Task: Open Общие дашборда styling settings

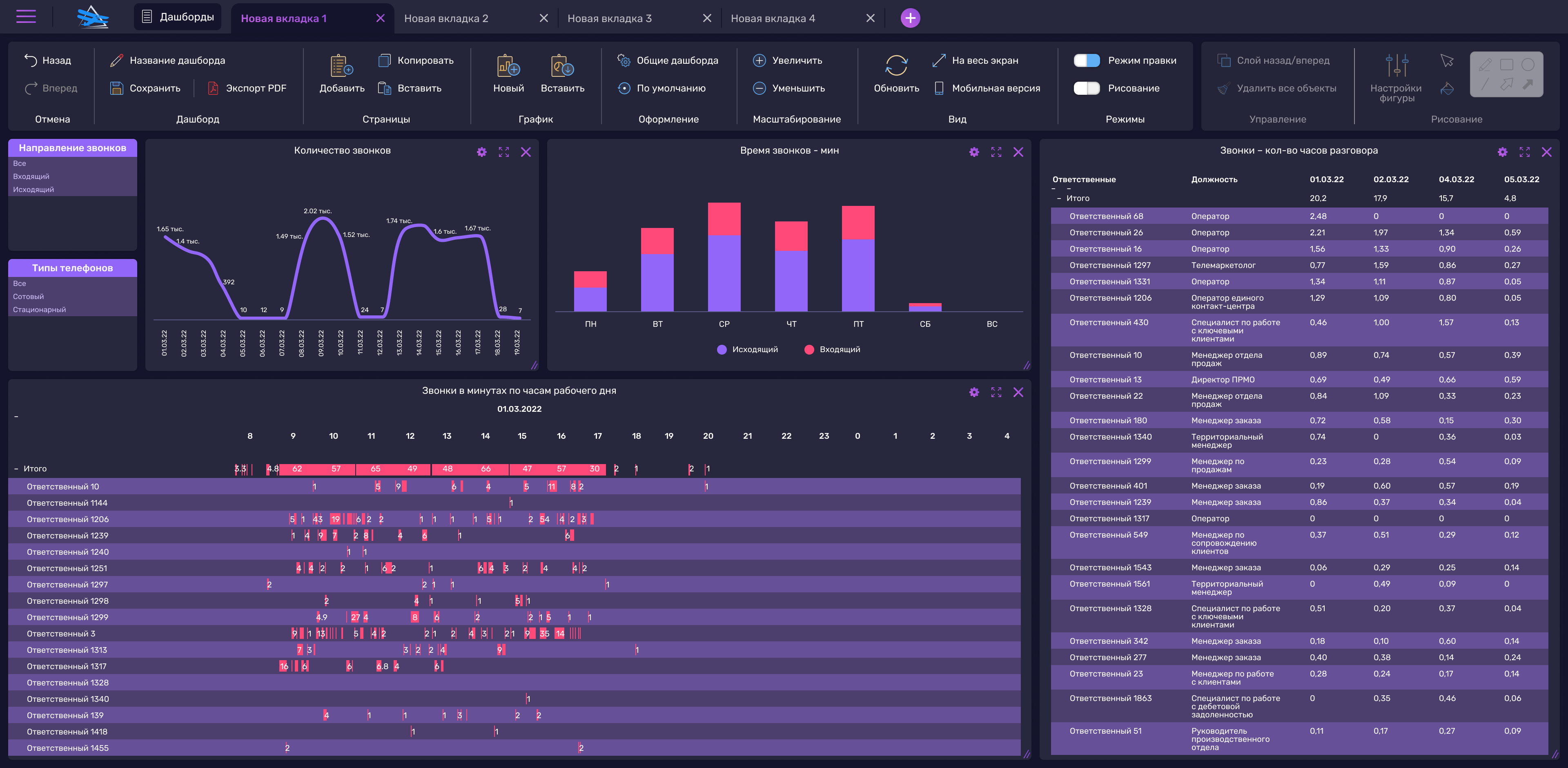Action: click(676, 60)
